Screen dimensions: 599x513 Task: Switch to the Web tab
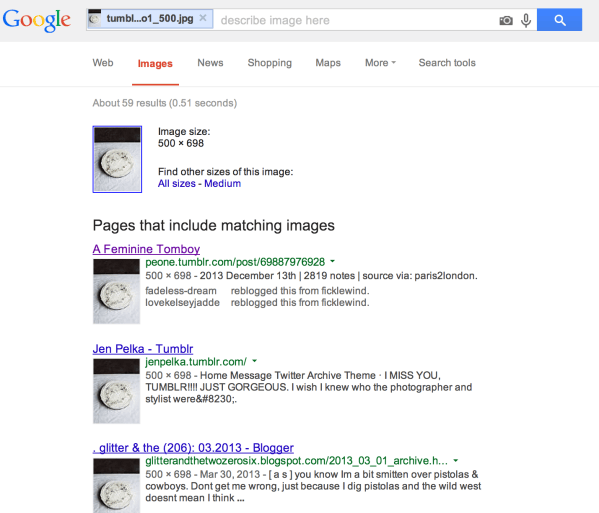point(103,63)
